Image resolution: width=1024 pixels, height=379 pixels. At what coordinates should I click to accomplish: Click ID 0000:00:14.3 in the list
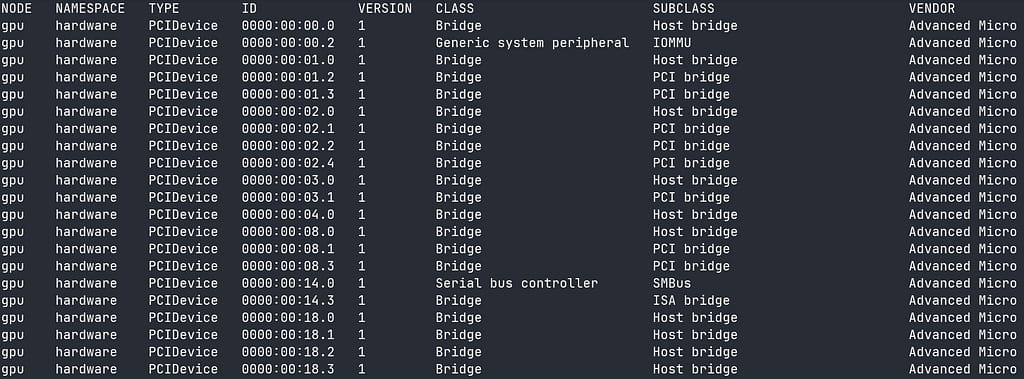coord(288,301)
